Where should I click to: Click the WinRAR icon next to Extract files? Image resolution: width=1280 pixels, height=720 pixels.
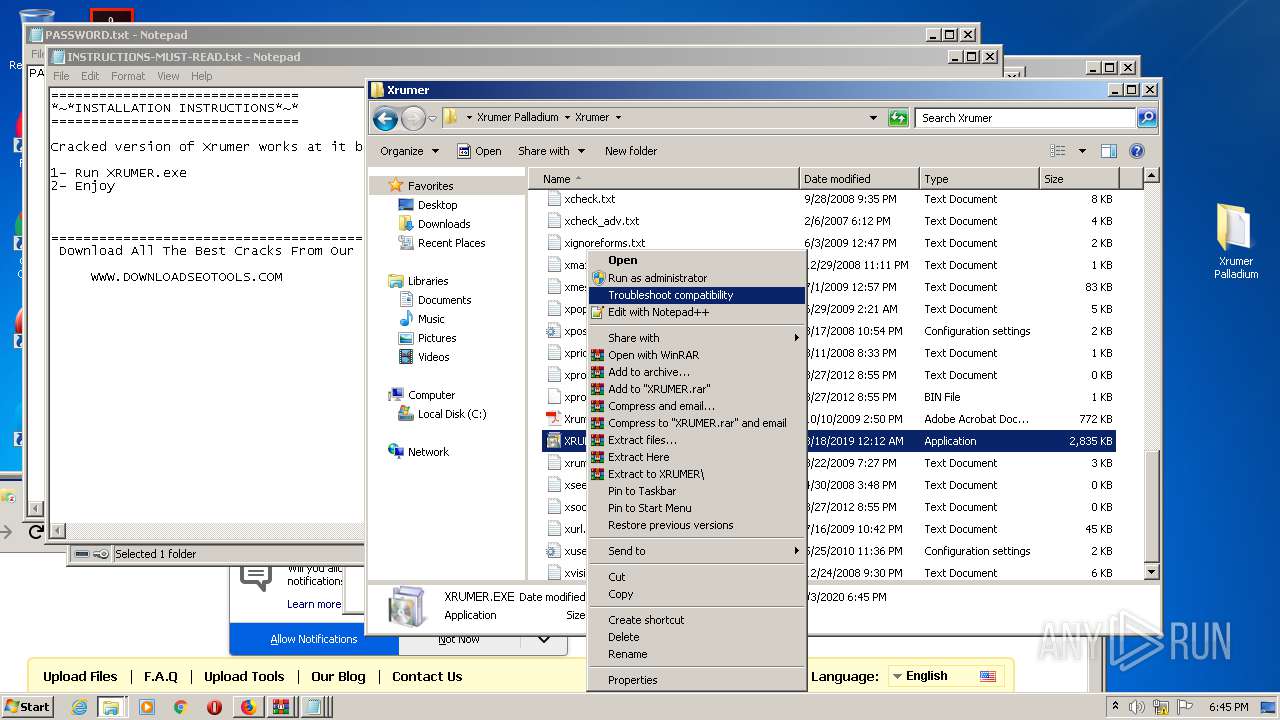tap(597, 440)
